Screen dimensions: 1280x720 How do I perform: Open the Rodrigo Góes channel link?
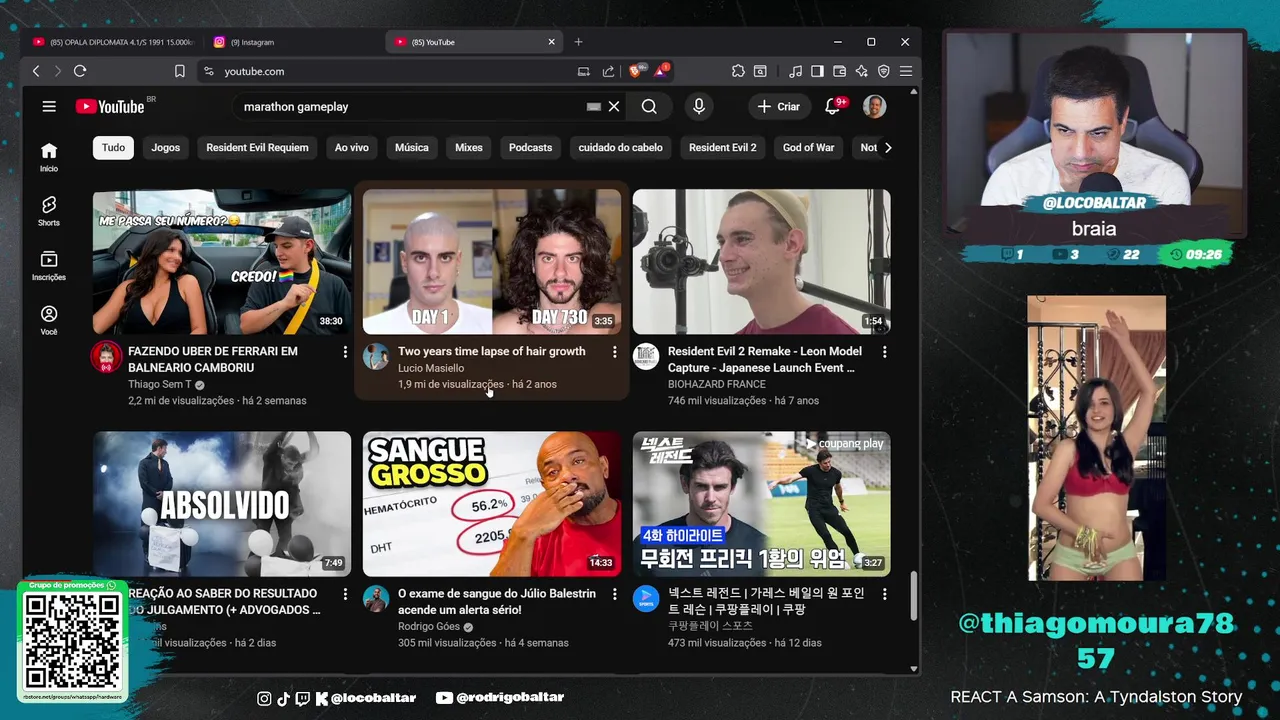pyautogui.click(x=429, y=627)
